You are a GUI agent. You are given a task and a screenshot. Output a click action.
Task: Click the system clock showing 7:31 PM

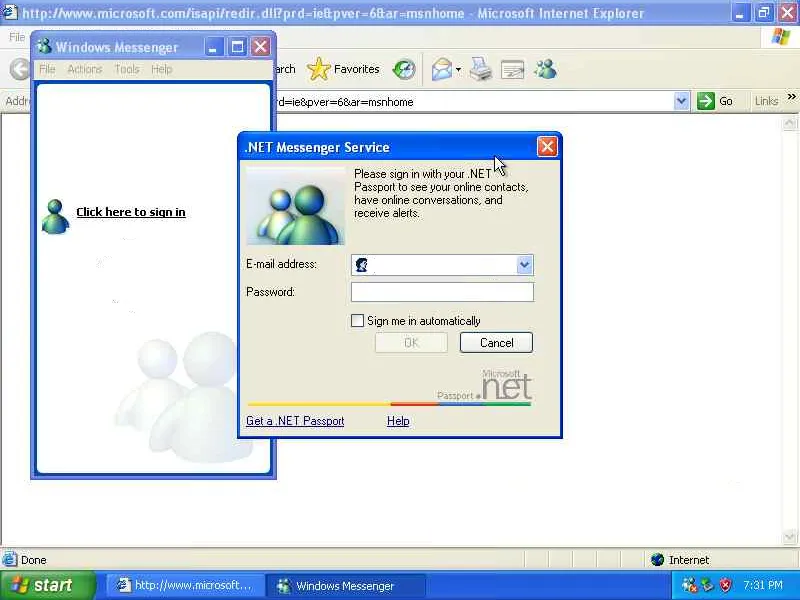(763, 585)
